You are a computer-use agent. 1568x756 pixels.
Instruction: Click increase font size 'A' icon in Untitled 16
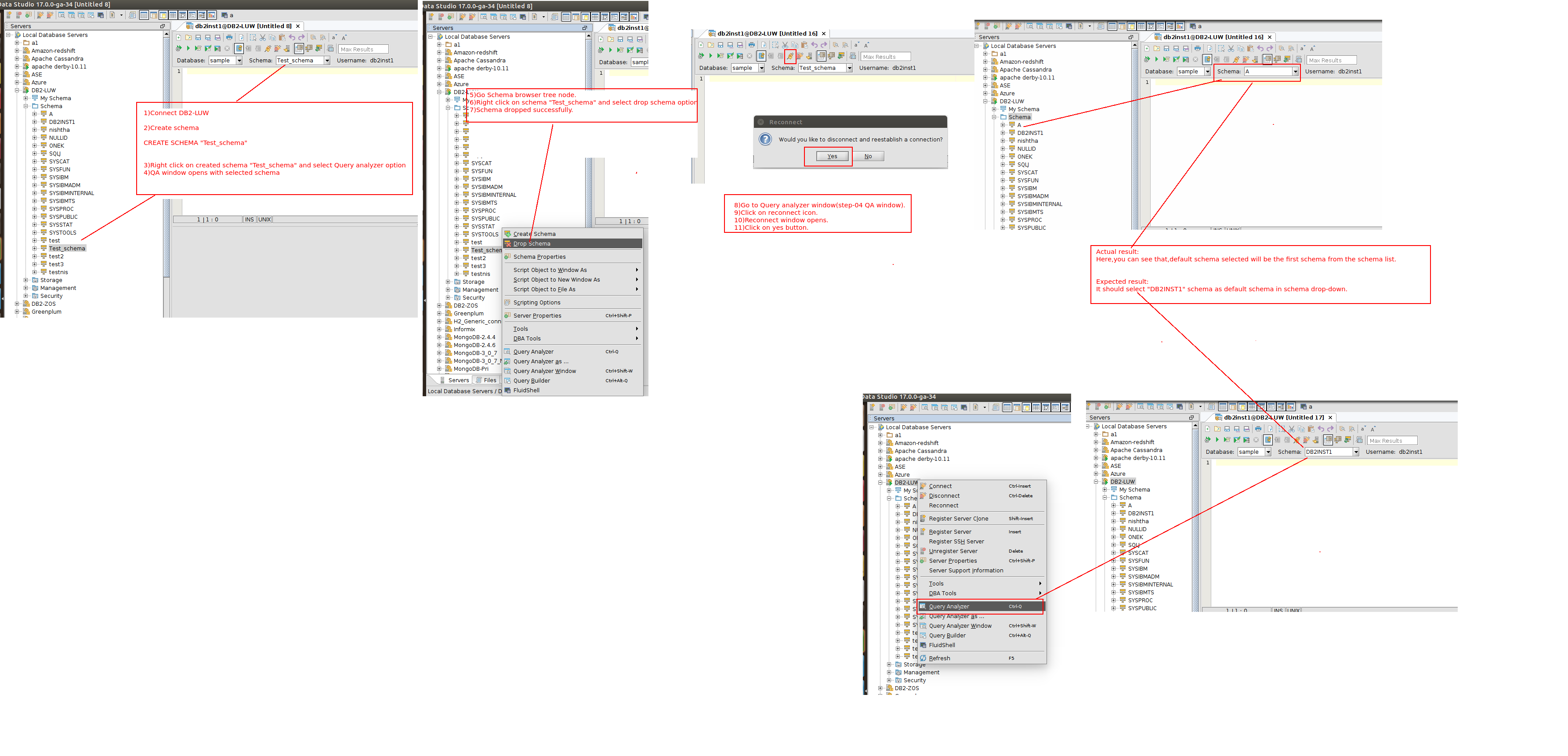click(x=867, y=45)
